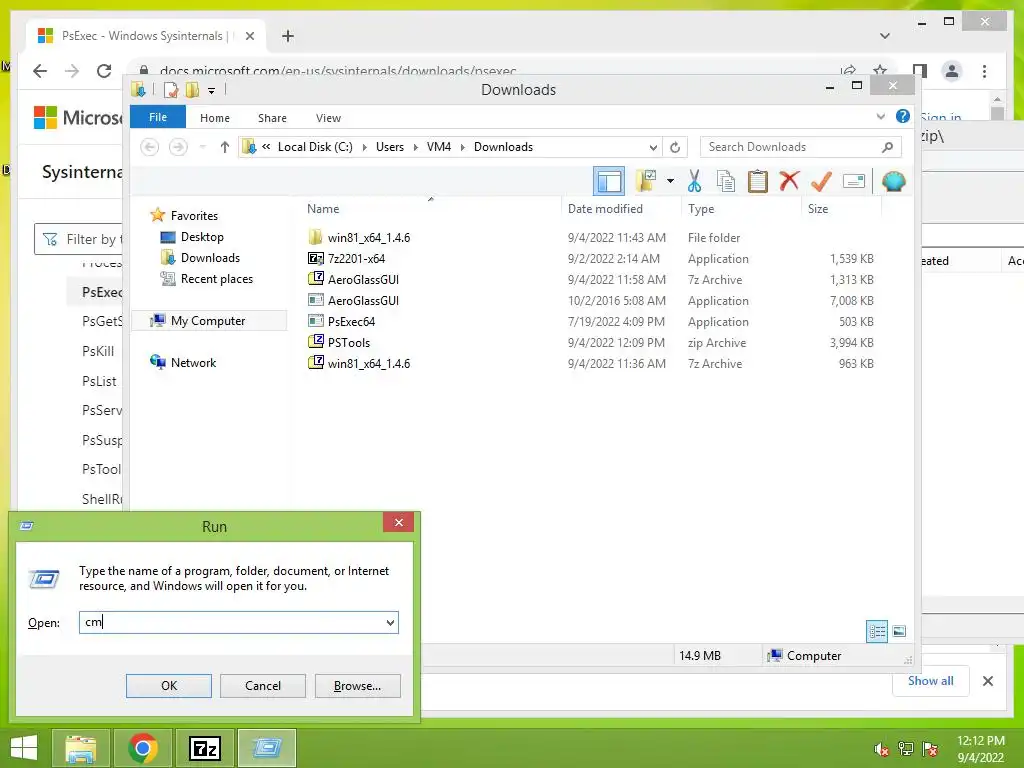Click OK in Run dialog

(x=168, y=686)
